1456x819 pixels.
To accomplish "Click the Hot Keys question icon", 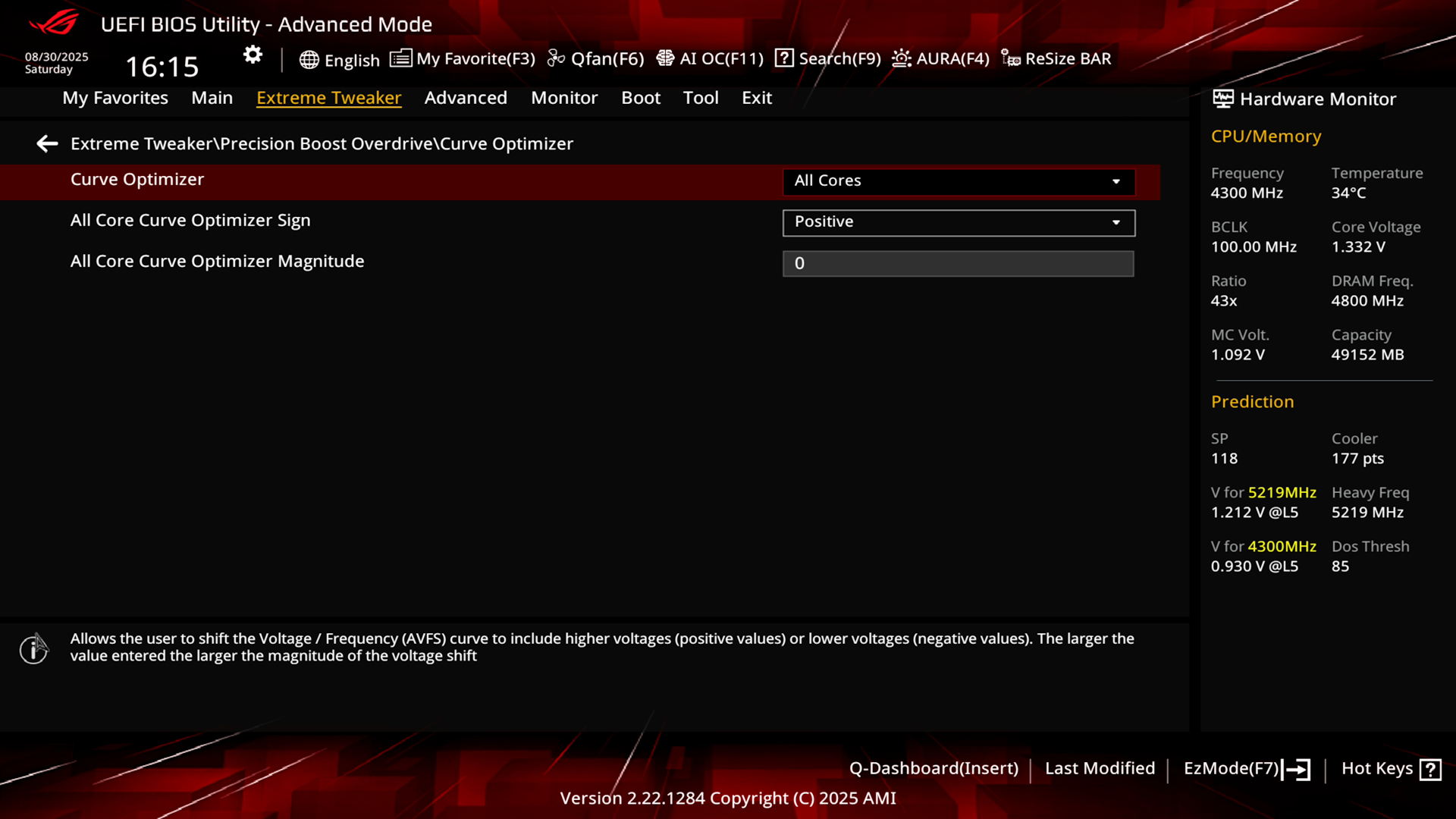I will point(1430,769).
